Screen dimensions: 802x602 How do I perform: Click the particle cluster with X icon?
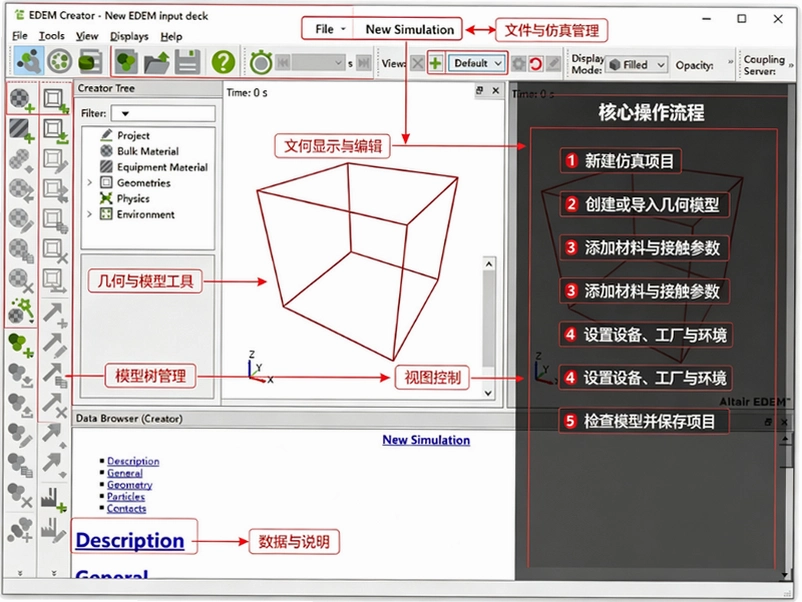click(x=21, y=495)
